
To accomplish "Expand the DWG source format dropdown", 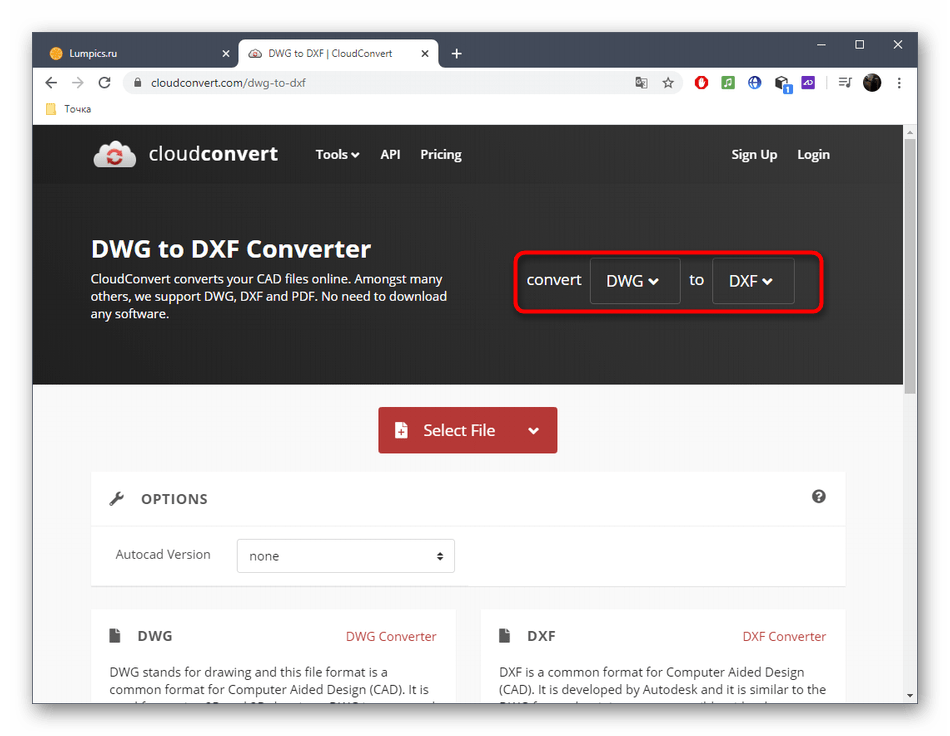I will (x=634, y=281).
